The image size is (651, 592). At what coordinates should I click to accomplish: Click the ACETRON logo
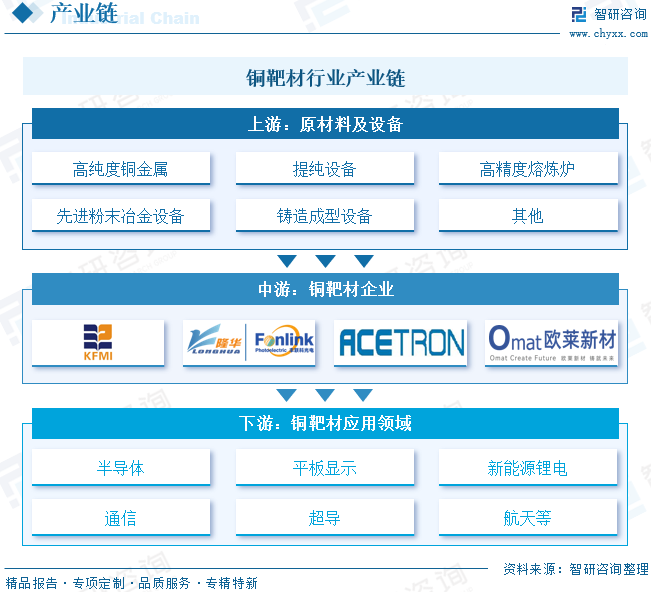click(401, 343)
